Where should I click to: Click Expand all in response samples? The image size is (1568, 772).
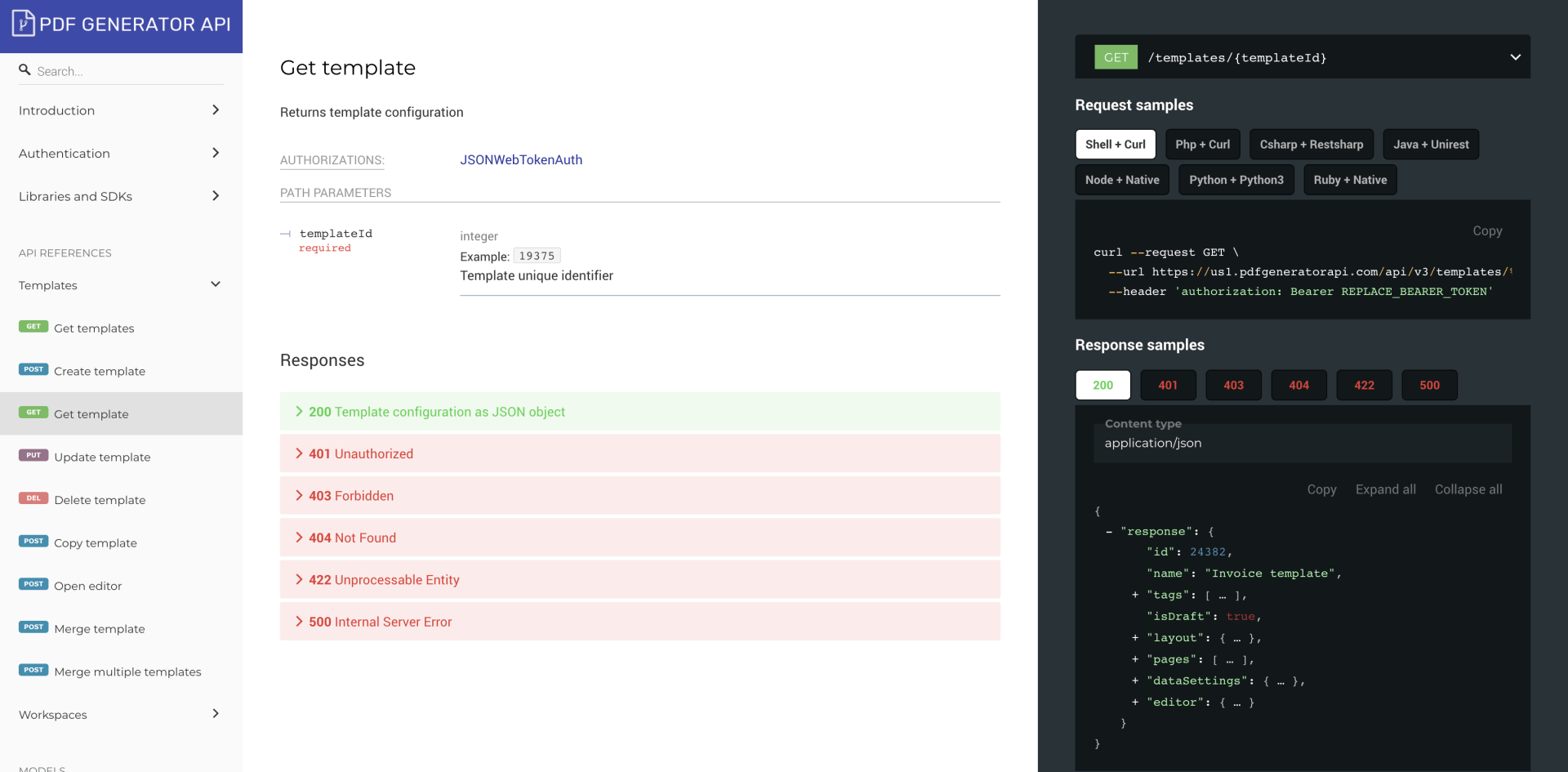tap(1385, 489)
